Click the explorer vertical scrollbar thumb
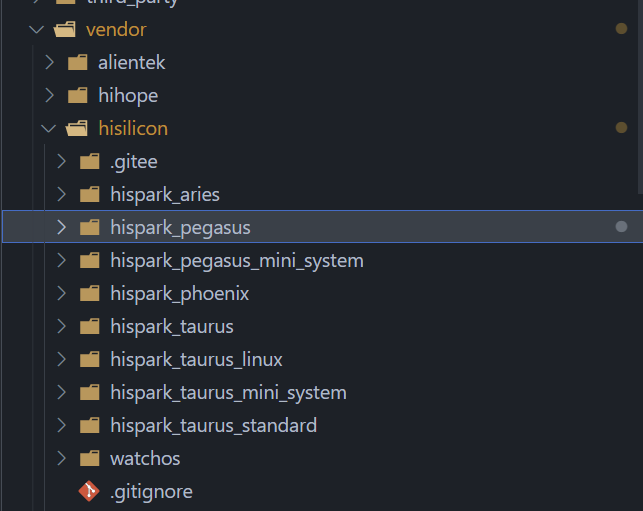Viewport: 643px width, 511px height. tap(640, 96)
